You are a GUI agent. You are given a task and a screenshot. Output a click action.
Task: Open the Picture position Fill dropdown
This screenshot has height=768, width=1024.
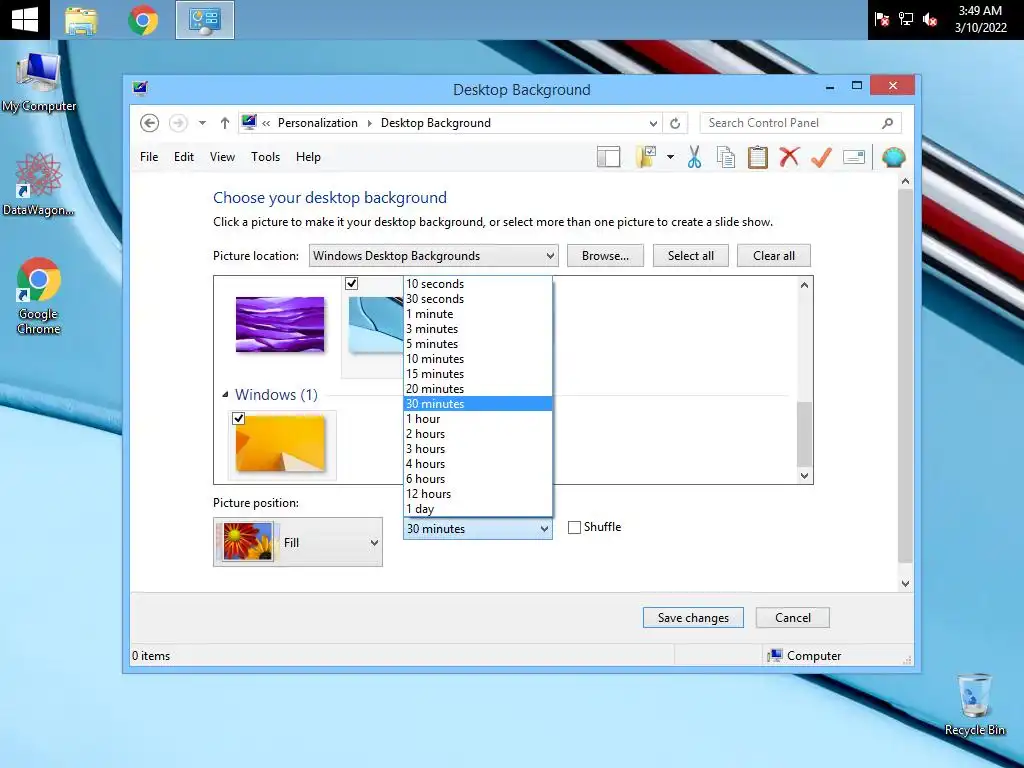298,542
